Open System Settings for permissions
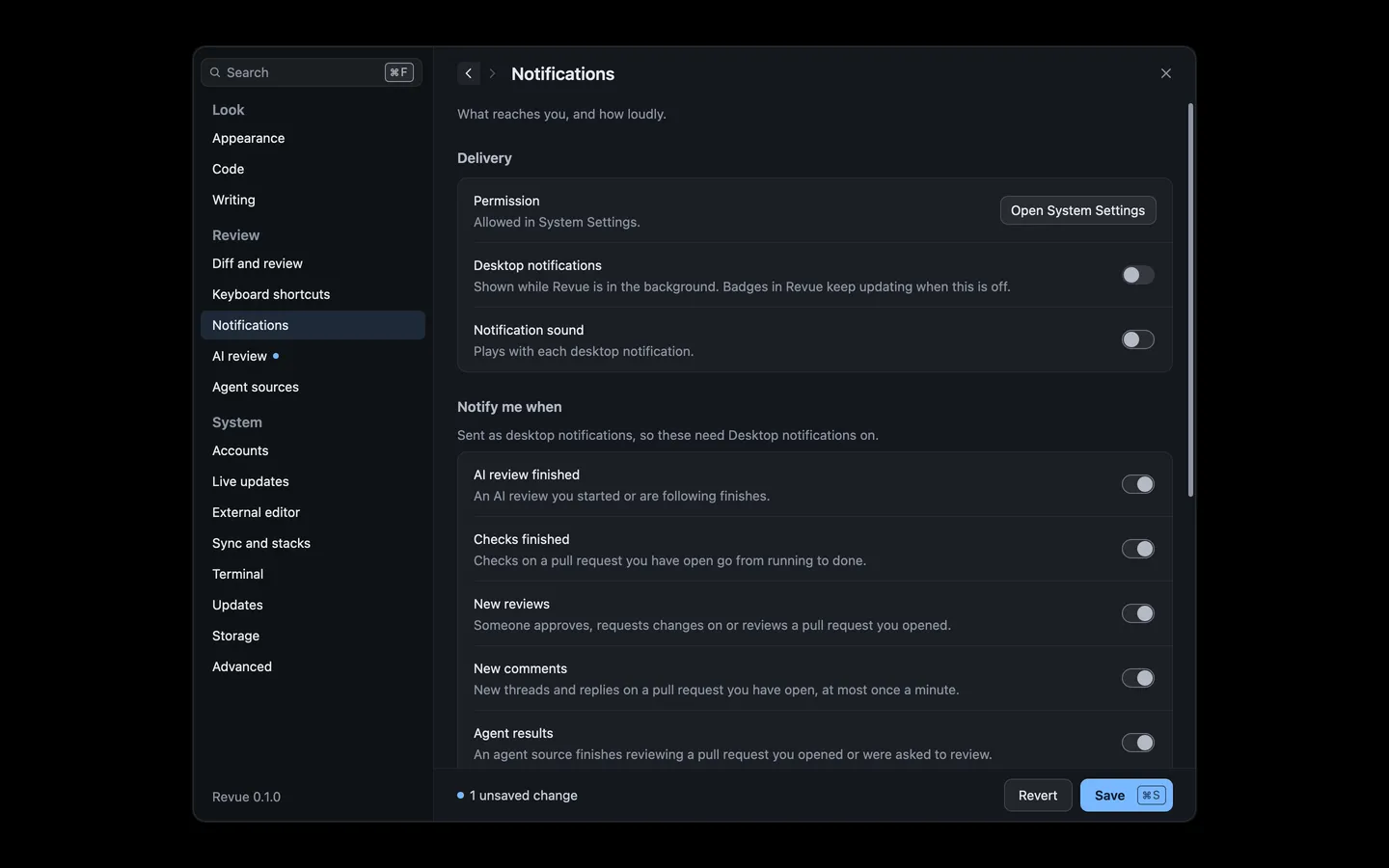Image resolution: width=1389 pixels, height=868 pixels. [1077, 210]
